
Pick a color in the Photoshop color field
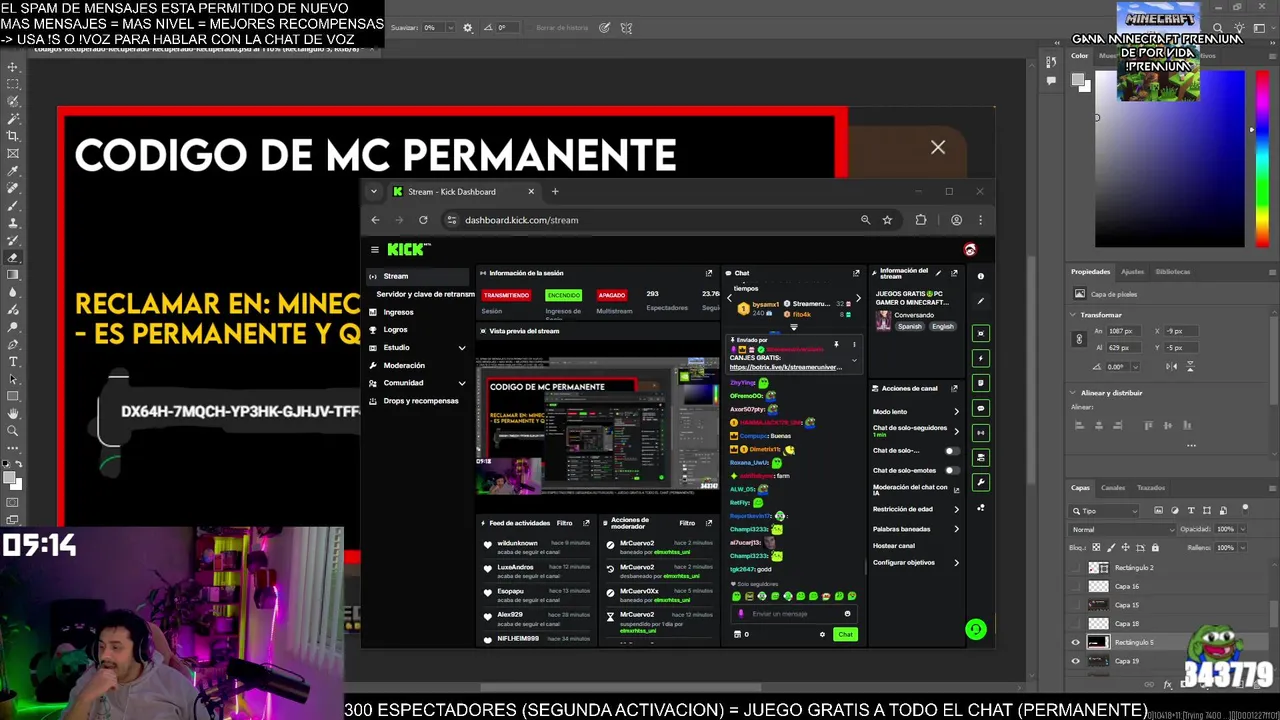1170,160
